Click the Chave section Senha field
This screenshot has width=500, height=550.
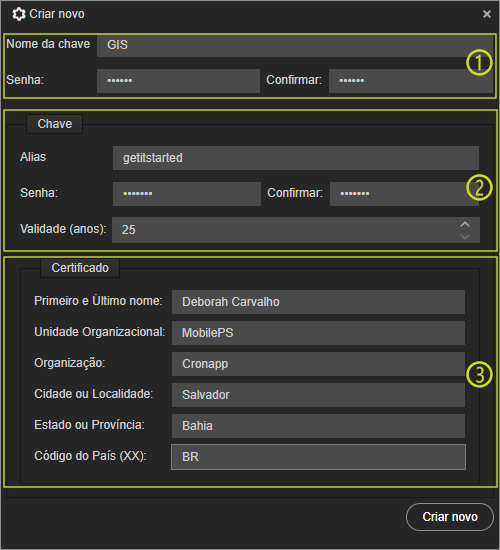187,194
